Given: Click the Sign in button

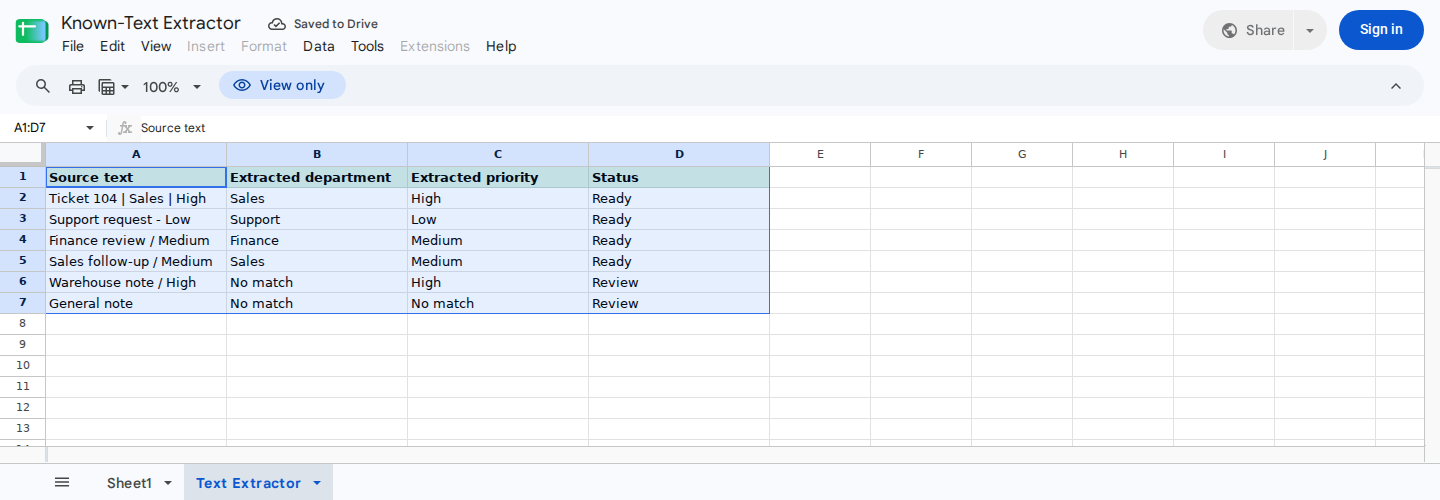Looking at the screenshot, I should click(x=1381, y=30).
